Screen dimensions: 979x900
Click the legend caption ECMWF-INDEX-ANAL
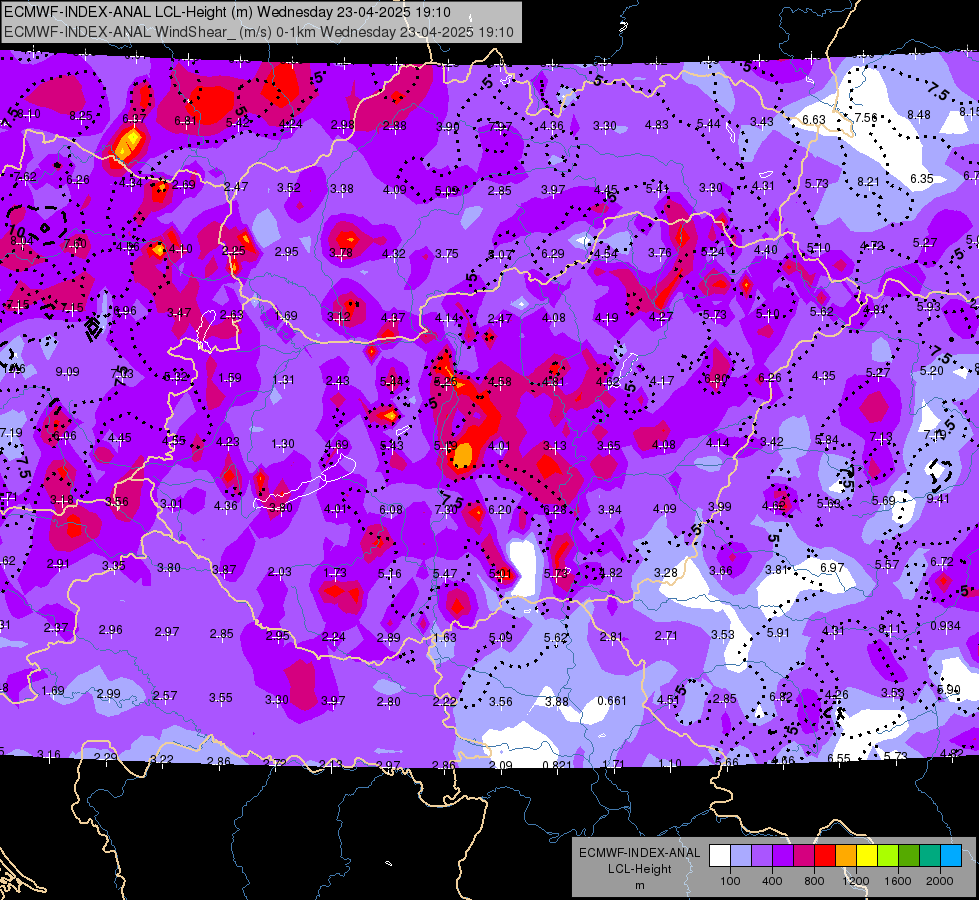[639, 853]
